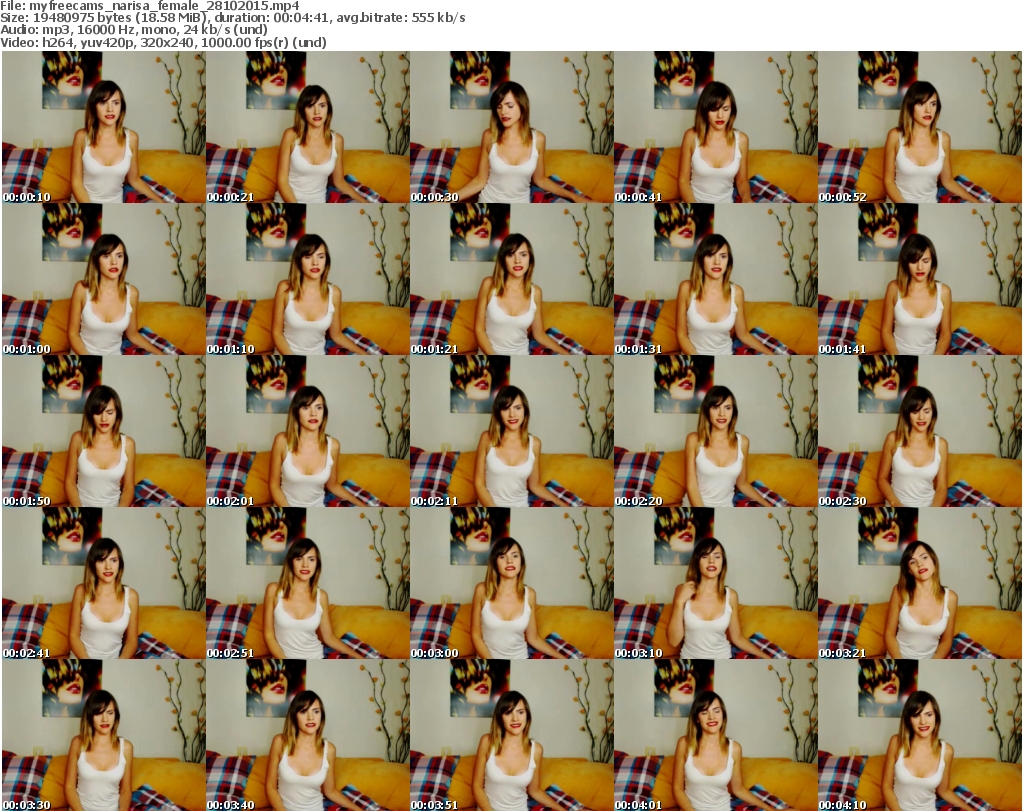Select the thumbnail frame at 00:01:31

point(716,279)
